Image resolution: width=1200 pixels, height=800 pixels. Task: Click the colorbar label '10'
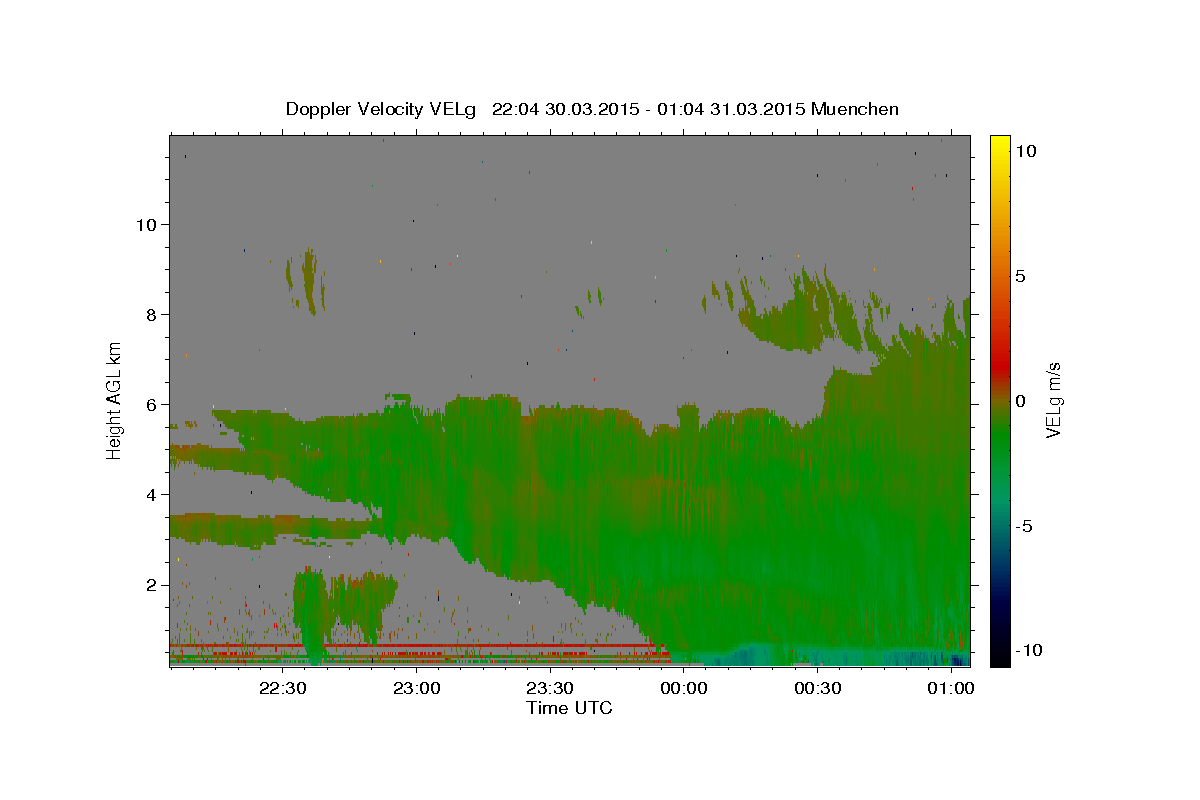click(x=1026, y=151)
